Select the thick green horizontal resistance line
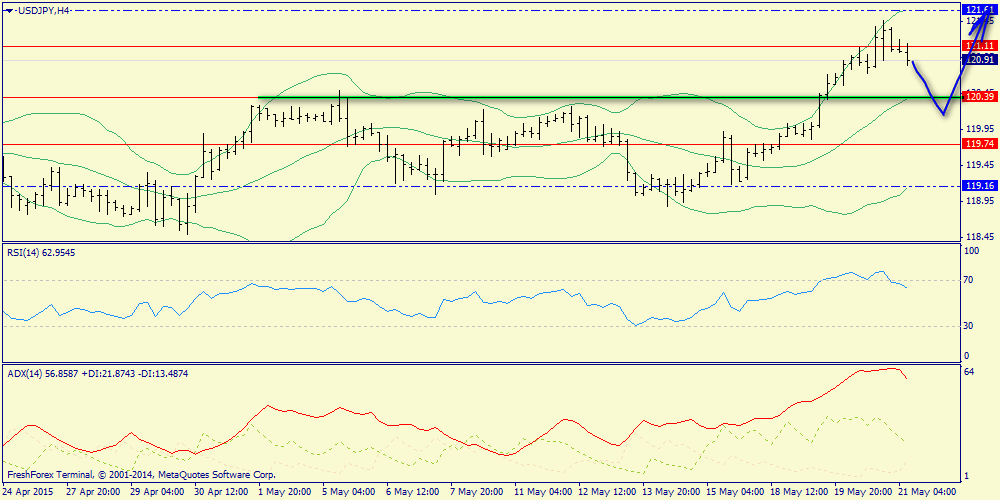 (x=609, y=98)
